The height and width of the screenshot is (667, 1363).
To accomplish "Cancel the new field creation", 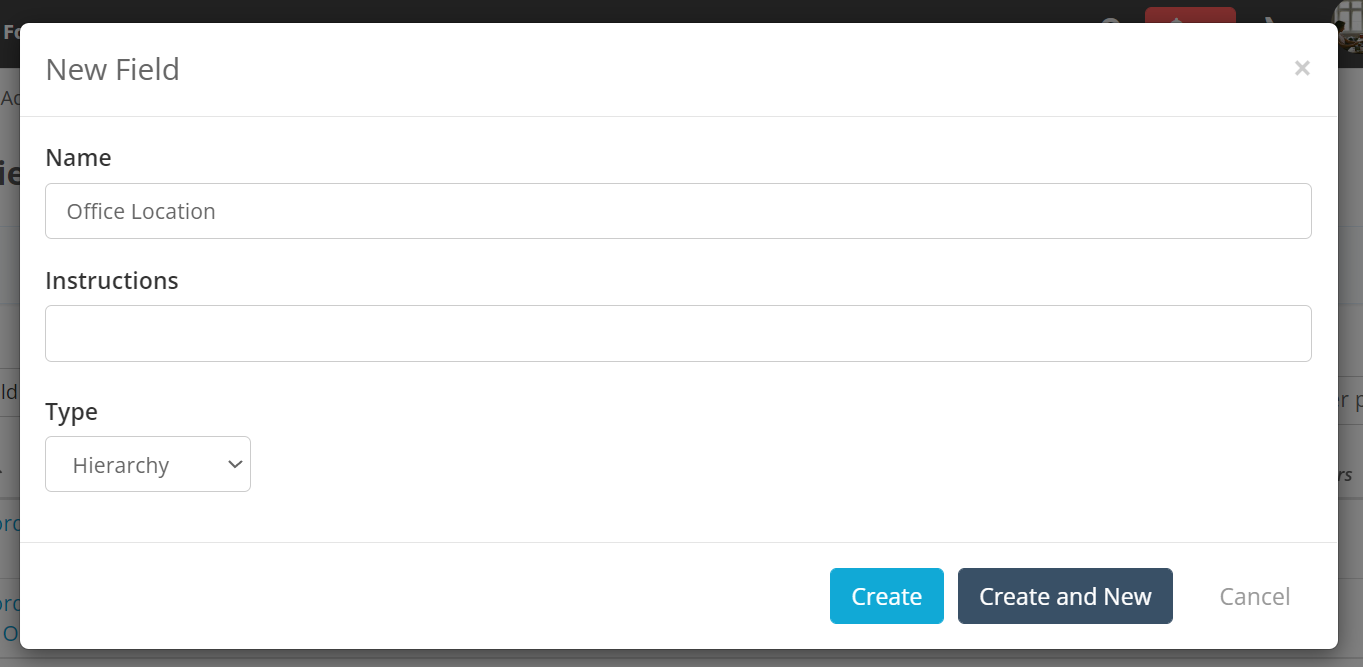I will click(x=1254, y=596).
